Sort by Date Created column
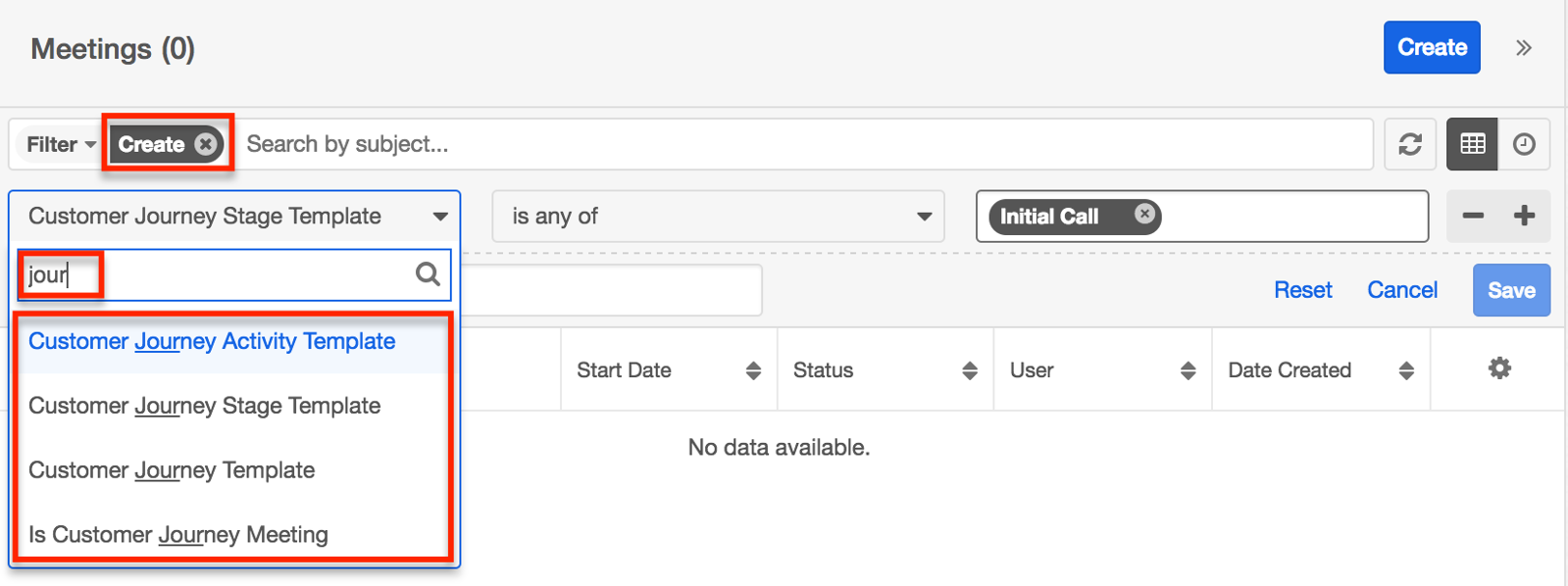Image resolution: width=1568 pixels, height=586 pixels. (1406, 370)
